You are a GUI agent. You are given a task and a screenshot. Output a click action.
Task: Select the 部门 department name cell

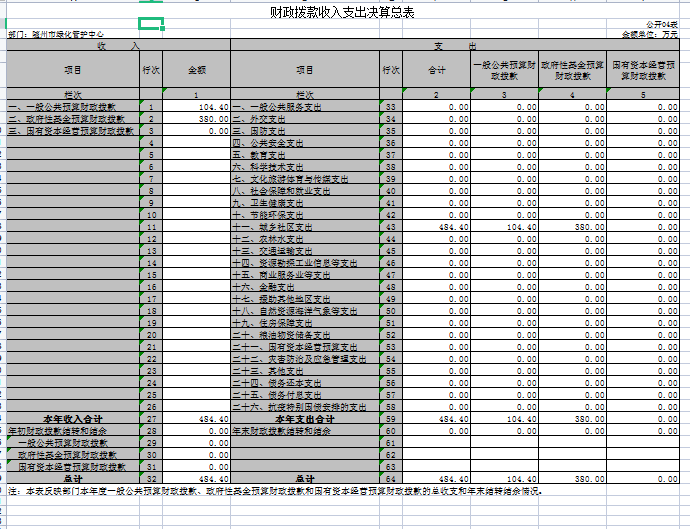tap(56, 34)
